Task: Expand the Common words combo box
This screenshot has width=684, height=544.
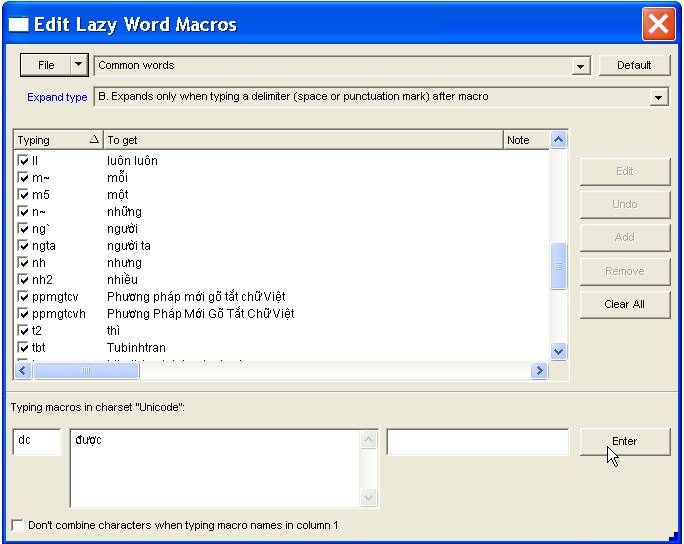Action: click(x=580, y=66)
